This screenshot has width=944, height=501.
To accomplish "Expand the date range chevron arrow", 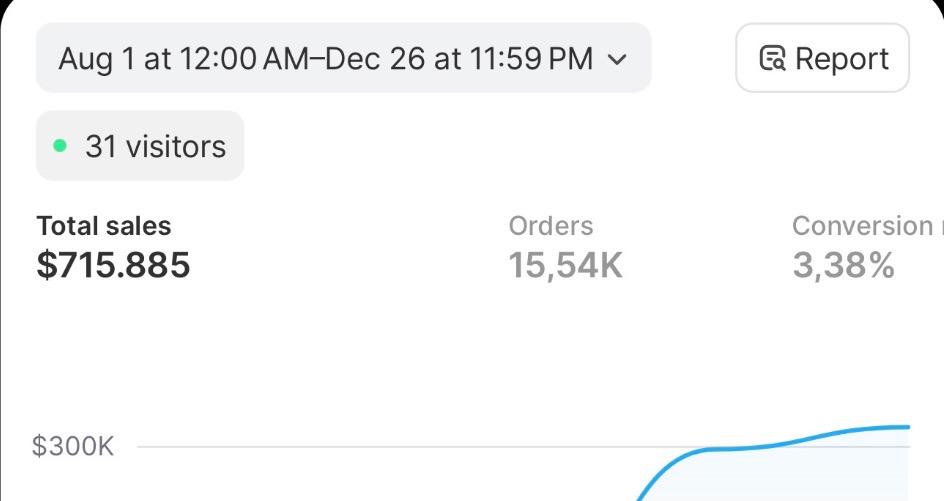I will point(617,60).
